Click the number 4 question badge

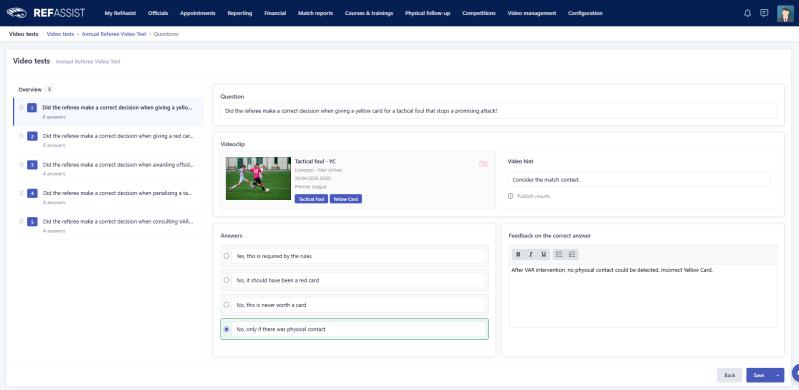click(32, 193)
